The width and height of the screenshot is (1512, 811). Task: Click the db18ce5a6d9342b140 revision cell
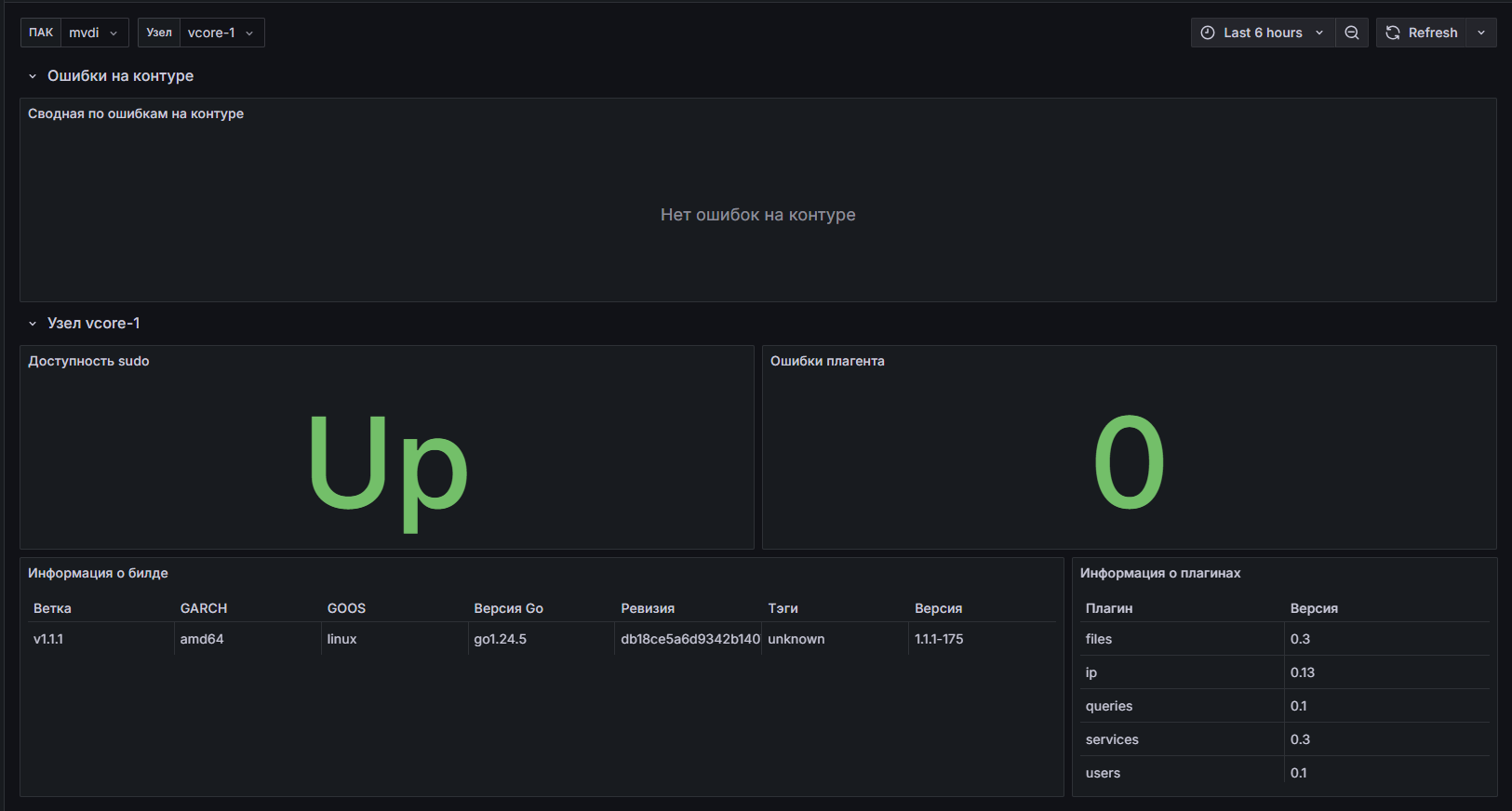coord(689,639)
